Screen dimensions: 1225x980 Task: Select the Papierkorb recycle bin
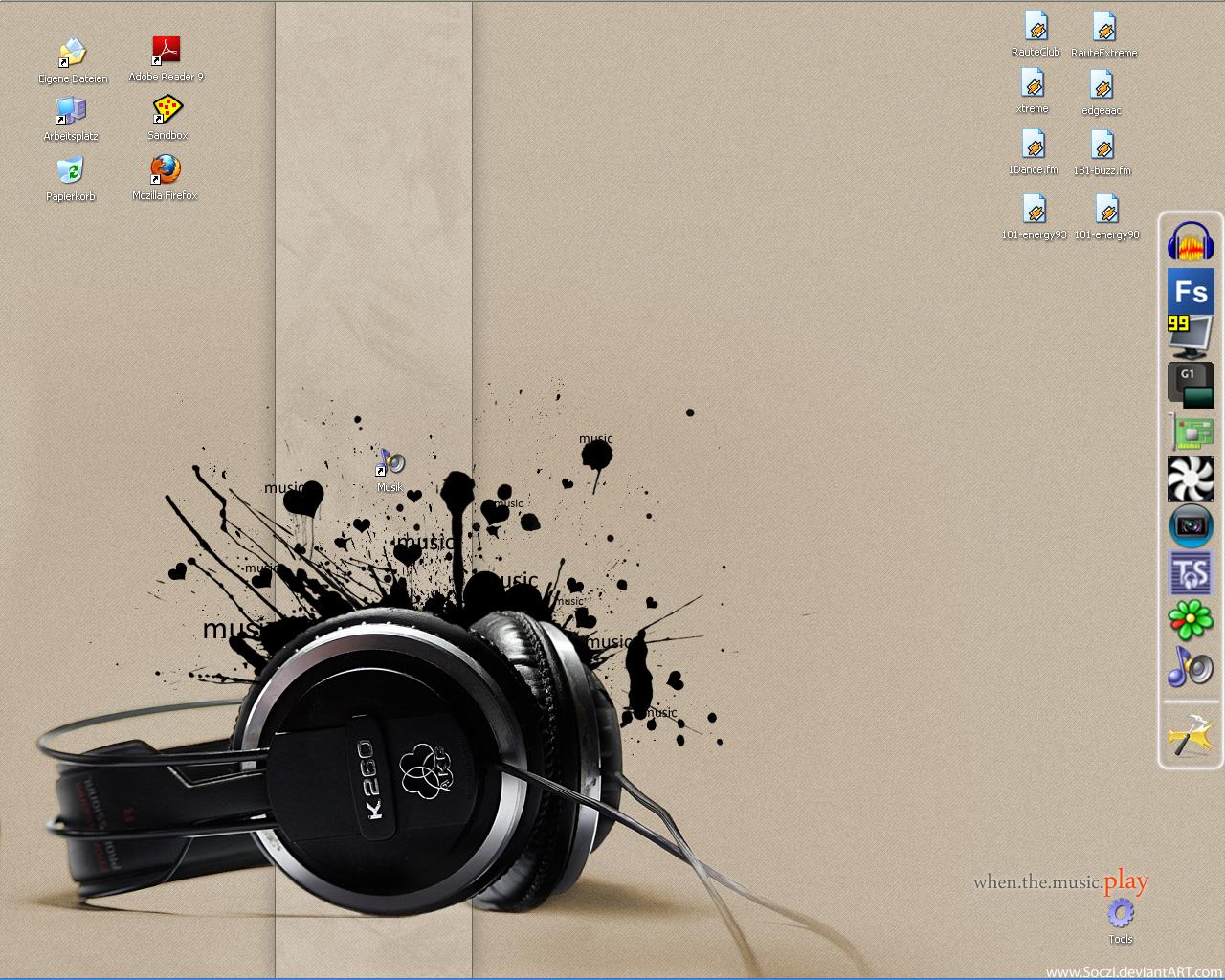point(70,170)
